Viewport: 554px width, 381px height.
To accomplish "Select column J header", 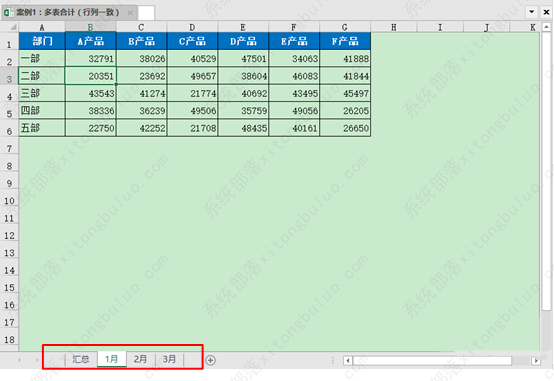I will [x=487, y=27].
